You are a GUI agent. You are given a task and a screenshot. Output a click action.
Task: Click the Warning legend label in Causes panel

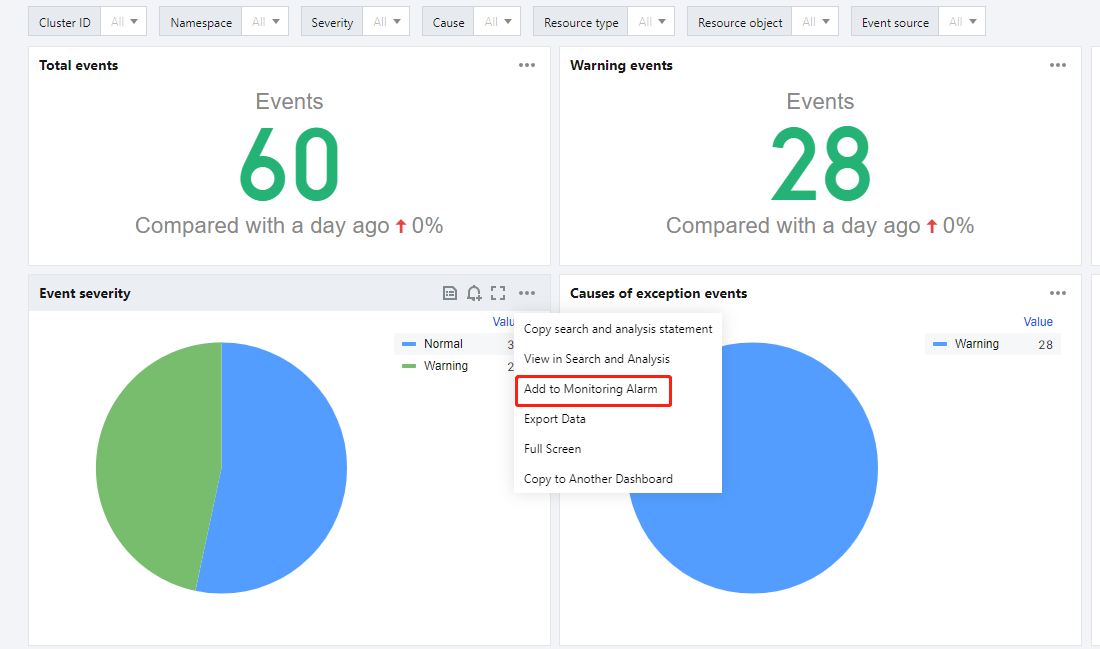coord(977,344)
